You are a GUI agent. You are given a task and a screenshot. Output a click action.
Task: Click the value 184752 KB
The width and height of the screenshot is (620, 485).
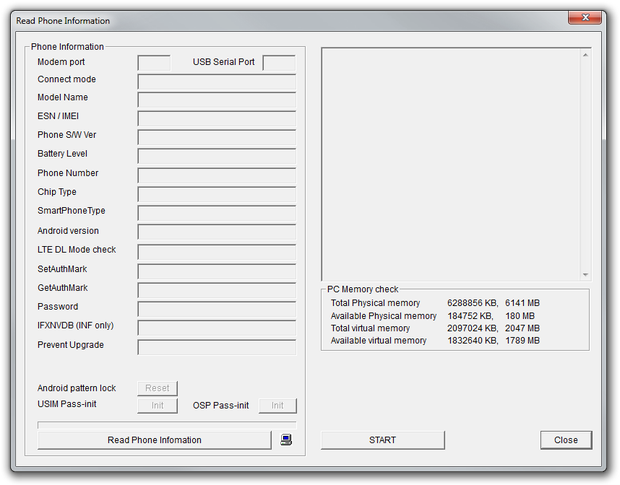point(470,316)
